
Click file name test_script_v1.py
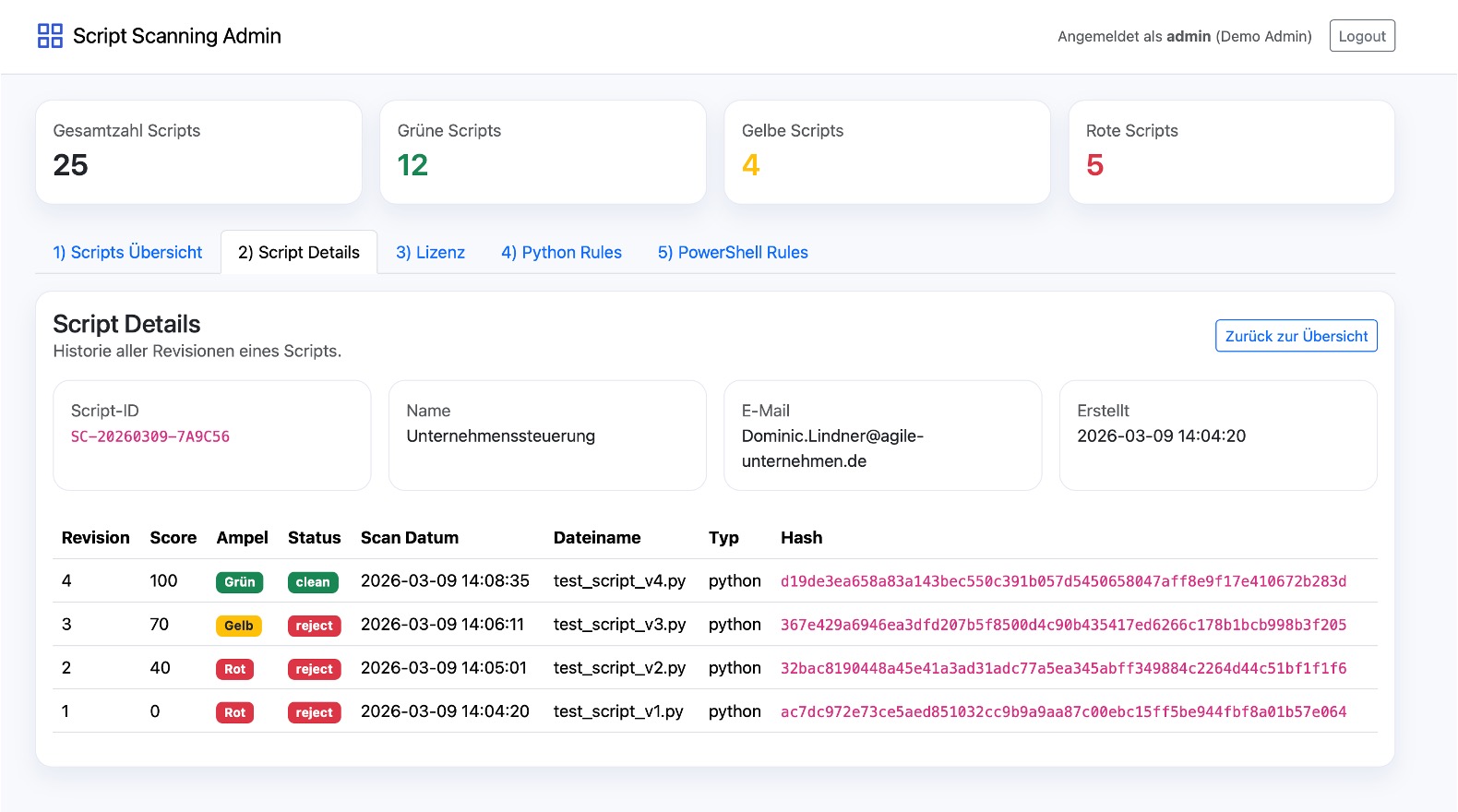point(618,711)
